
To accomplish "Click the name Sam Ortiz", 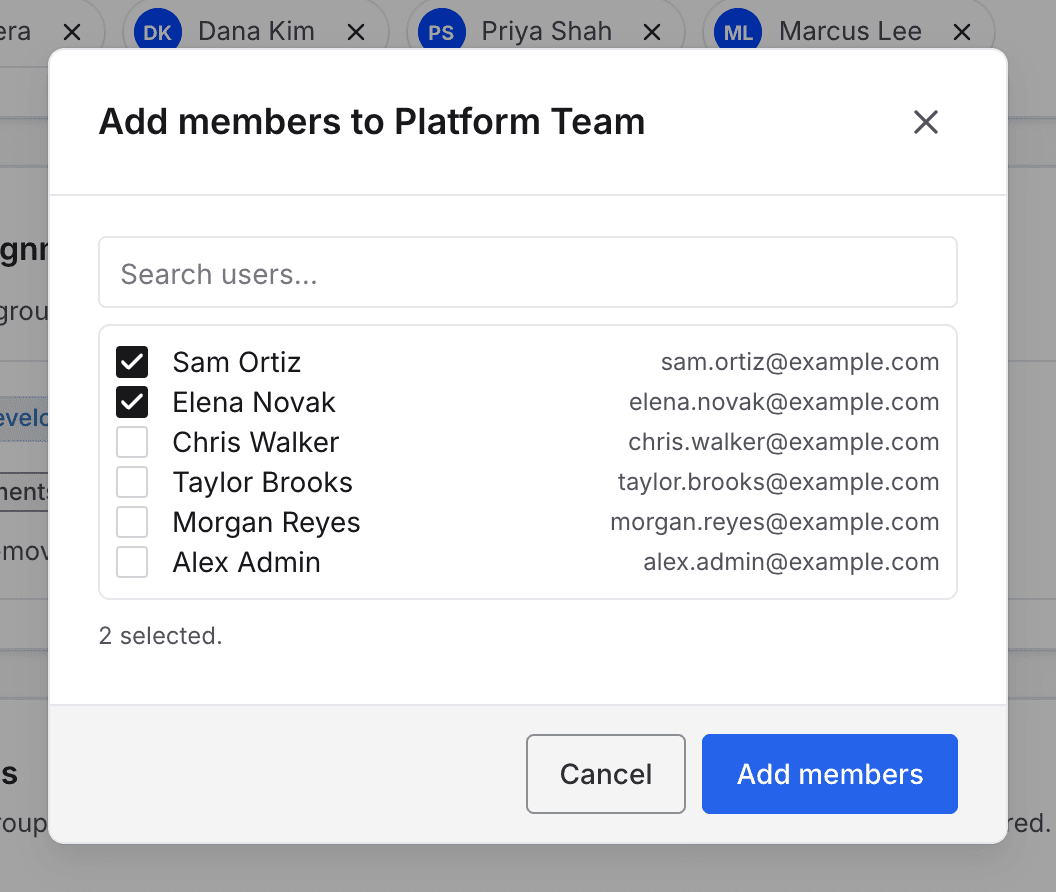I will tap(236, 362).
